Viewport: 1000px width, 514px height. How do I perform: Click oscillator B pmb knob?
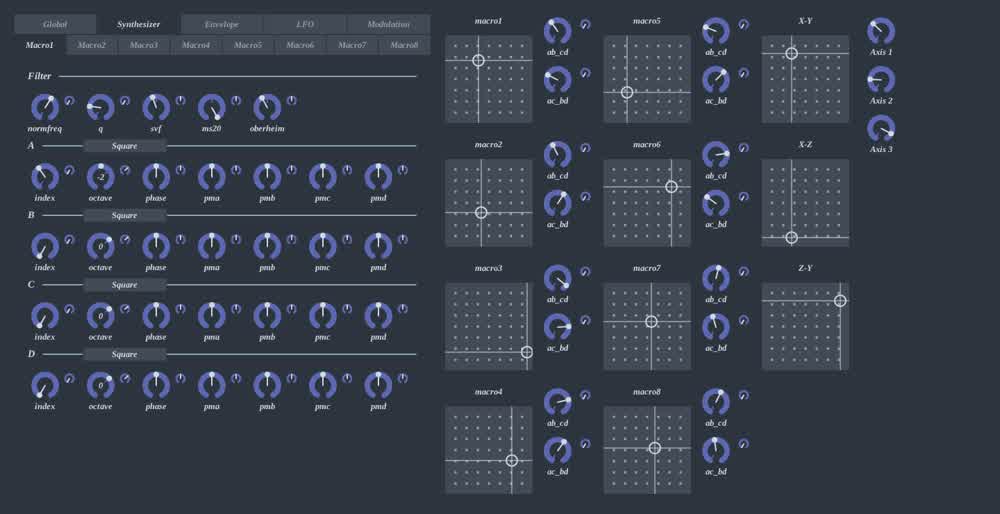pyautogui.click(x=267, y=247)
